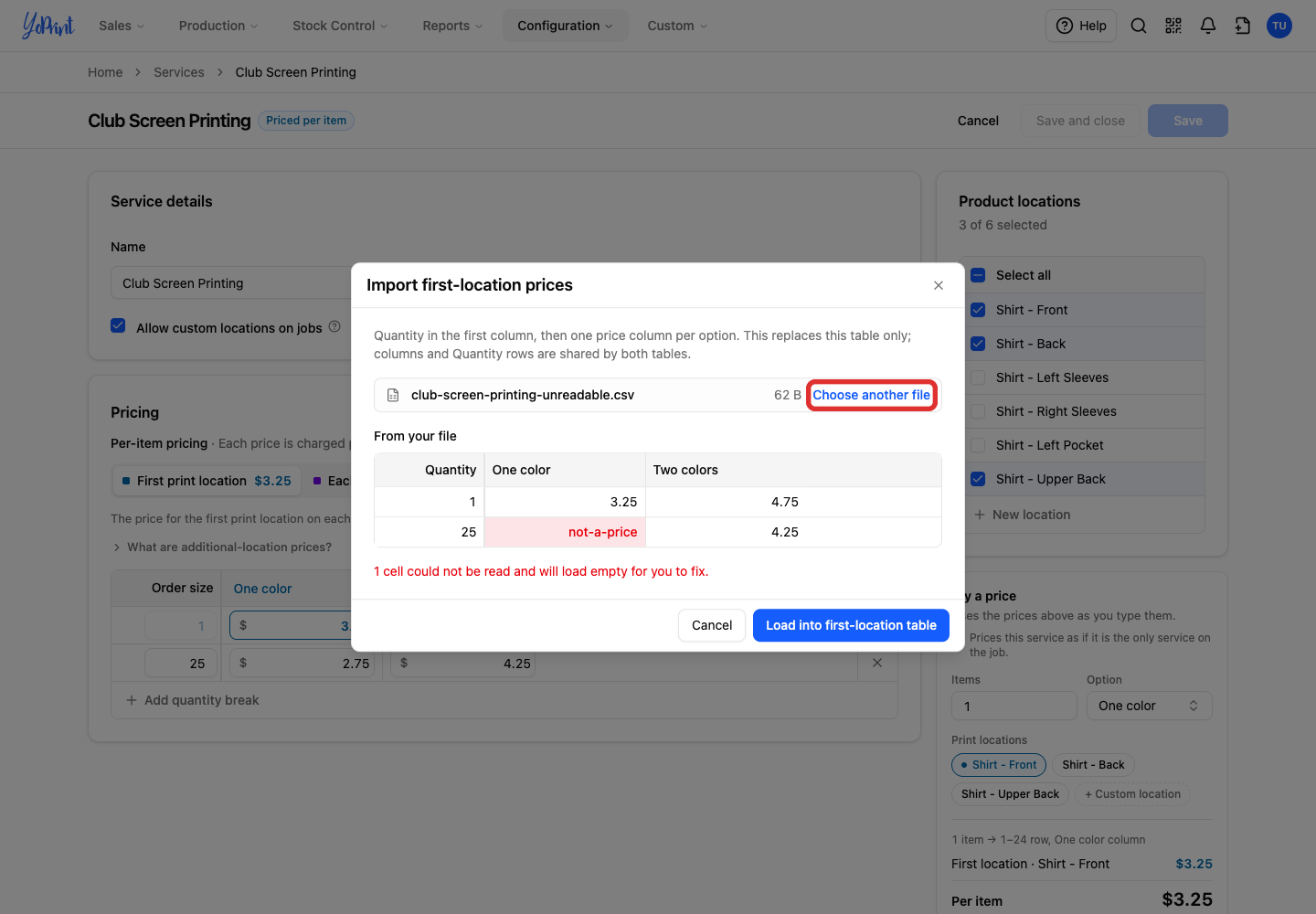
Task: Check Shirt - Left Sleeves location
Action: tap(978, 377)
